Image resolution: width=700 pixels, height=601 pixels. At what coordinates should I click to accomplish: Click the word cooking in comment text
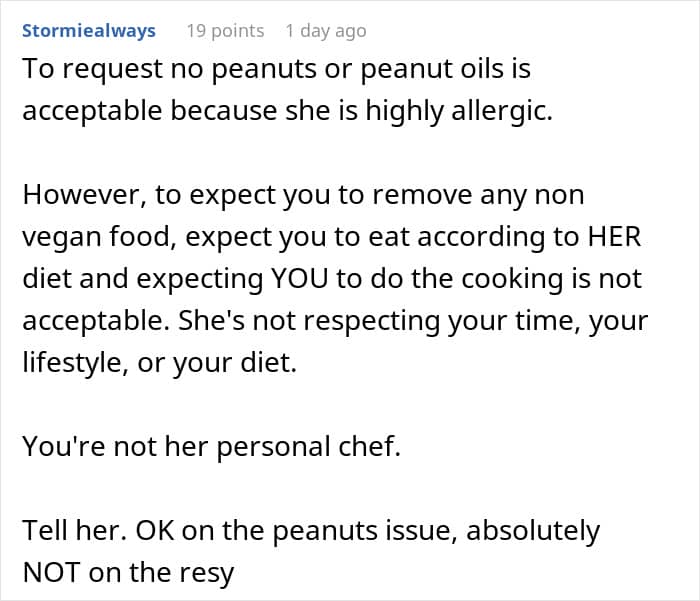pos(512,279)
